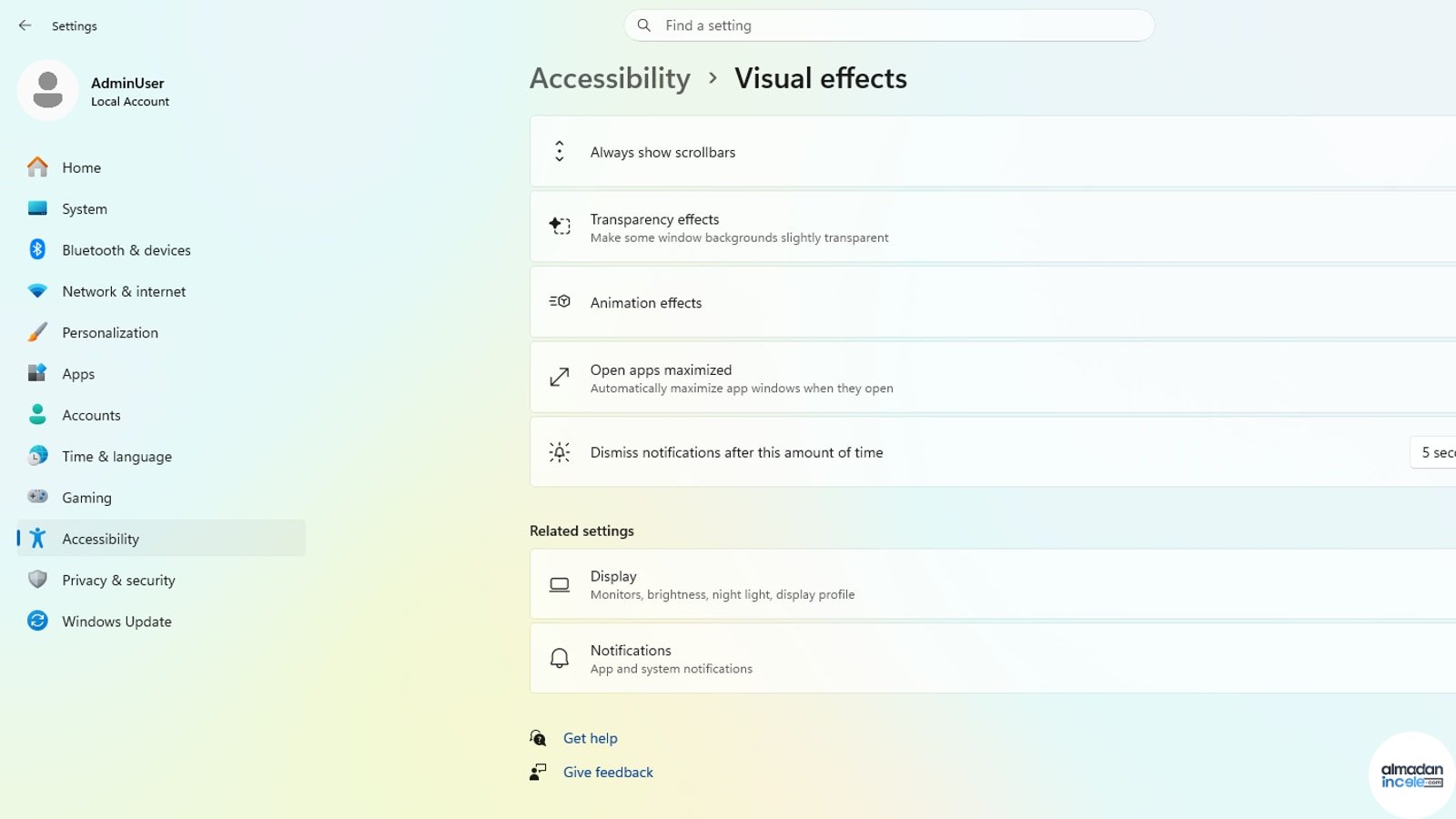Select Network & internet

161,291
